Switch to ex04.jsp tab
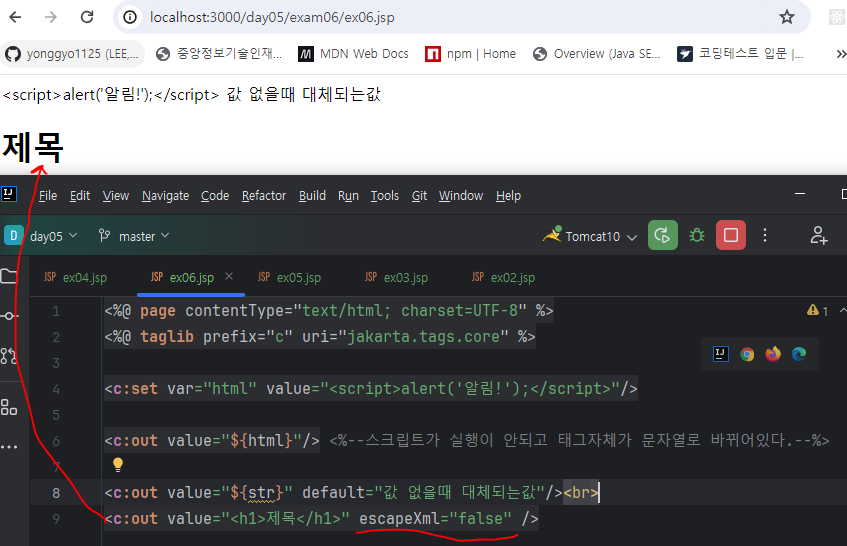This screenshot has width=847, height=546. tap(76, 278)
